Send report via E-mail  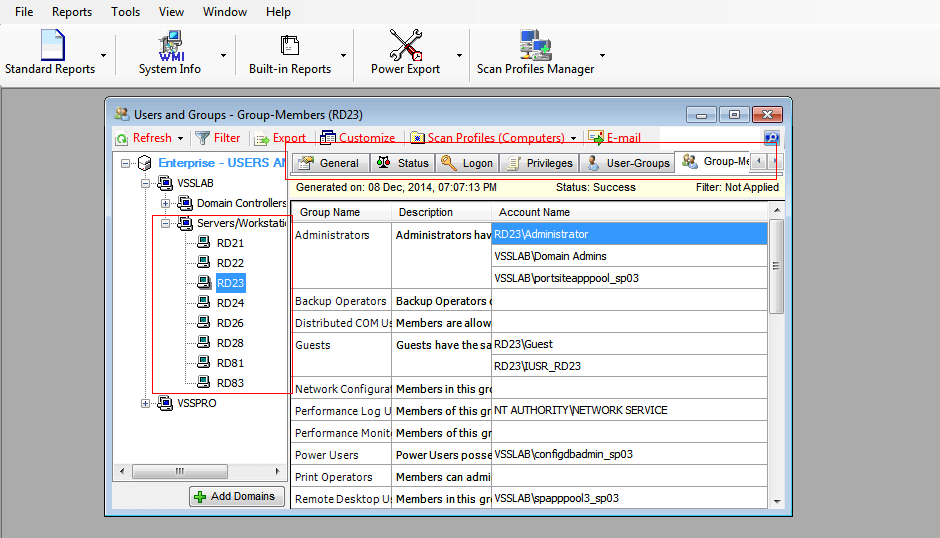614,138
